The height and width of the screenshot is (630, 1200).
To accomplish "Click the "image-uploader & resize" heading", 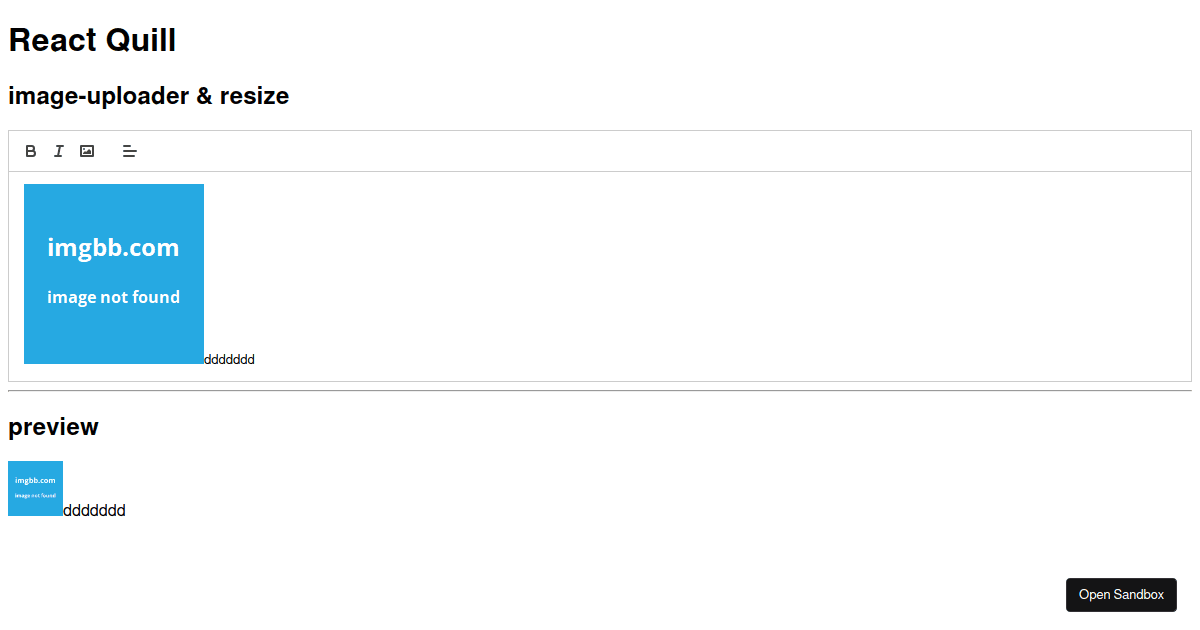I will (x=148, y=96).
